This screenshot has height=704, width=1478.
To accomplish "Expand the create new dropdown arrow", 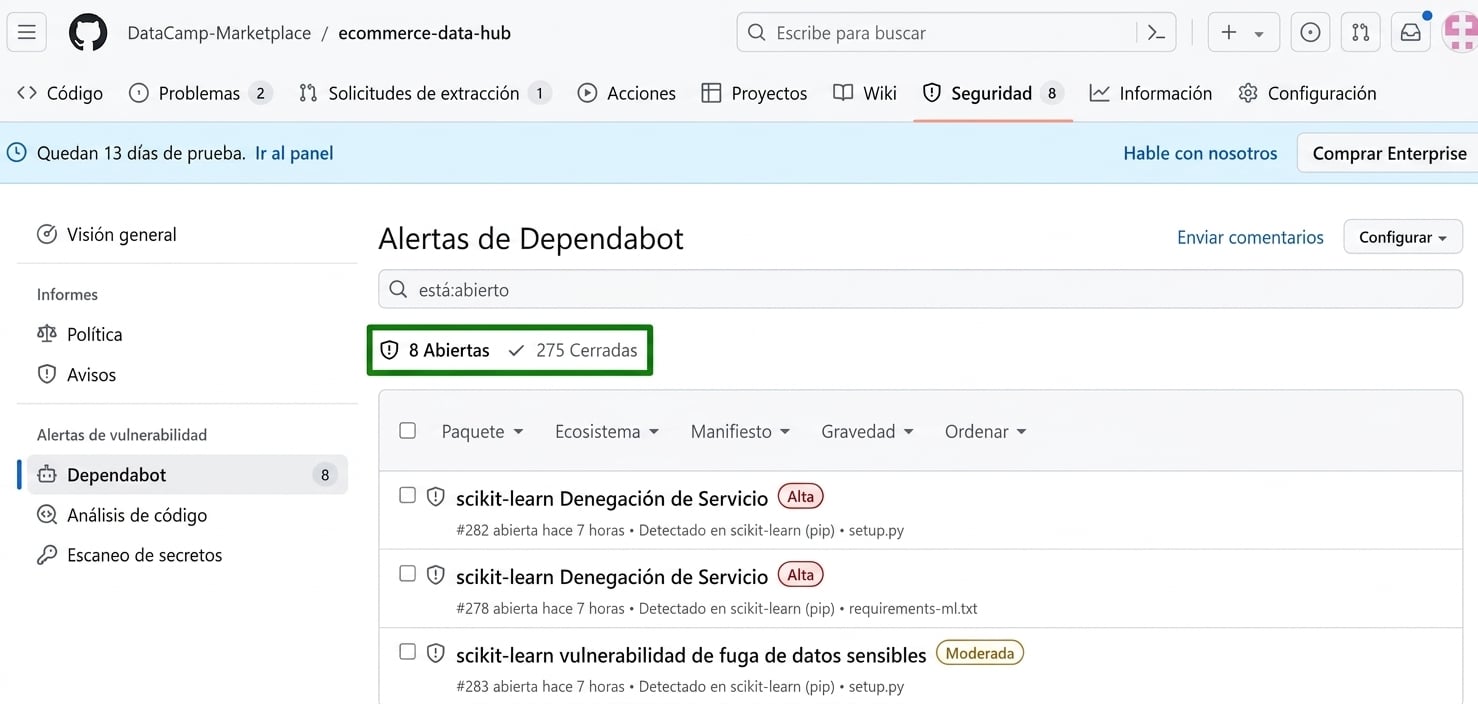I will (1259, 34).
